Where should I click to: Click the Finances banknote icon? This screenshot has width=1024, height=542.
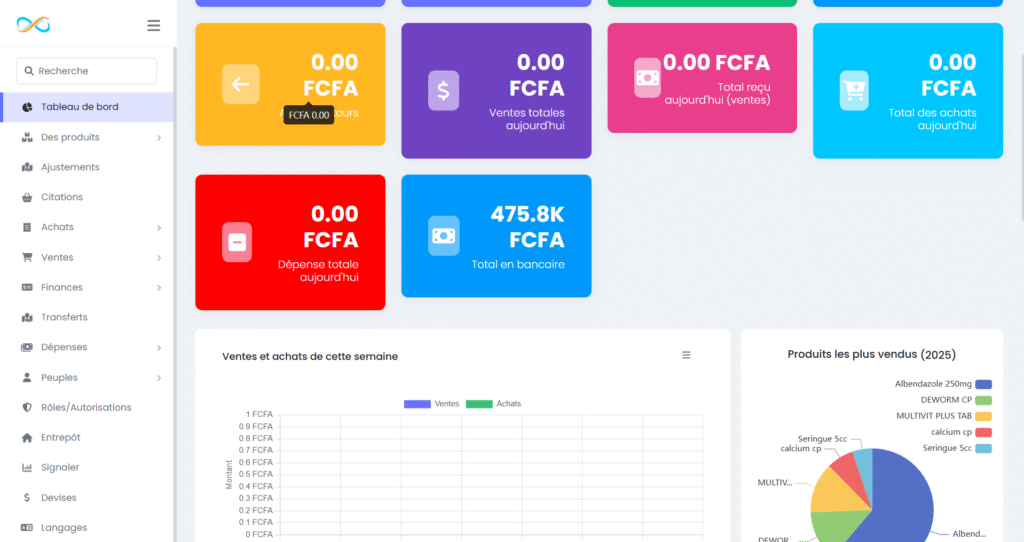[27, 287]
